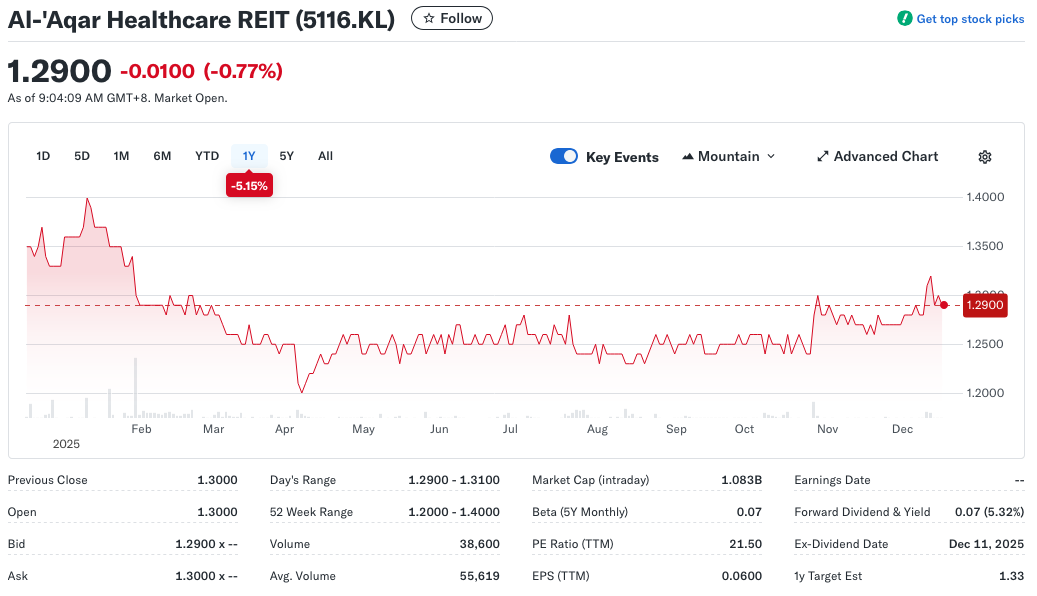Select the 1Y range tab
Screen dimensions: 1037x596
pyautogui.click(x=249, y=156)
